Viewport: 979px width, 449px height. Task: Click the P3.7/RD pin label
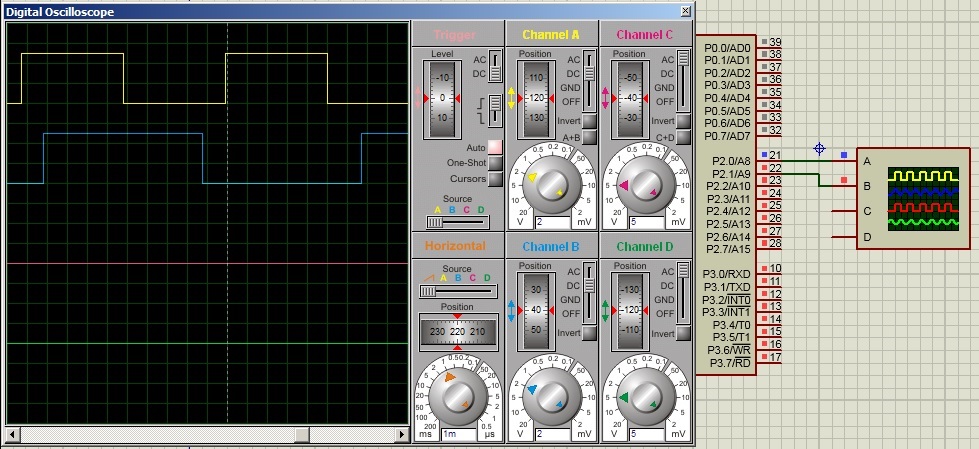(731, 363)
